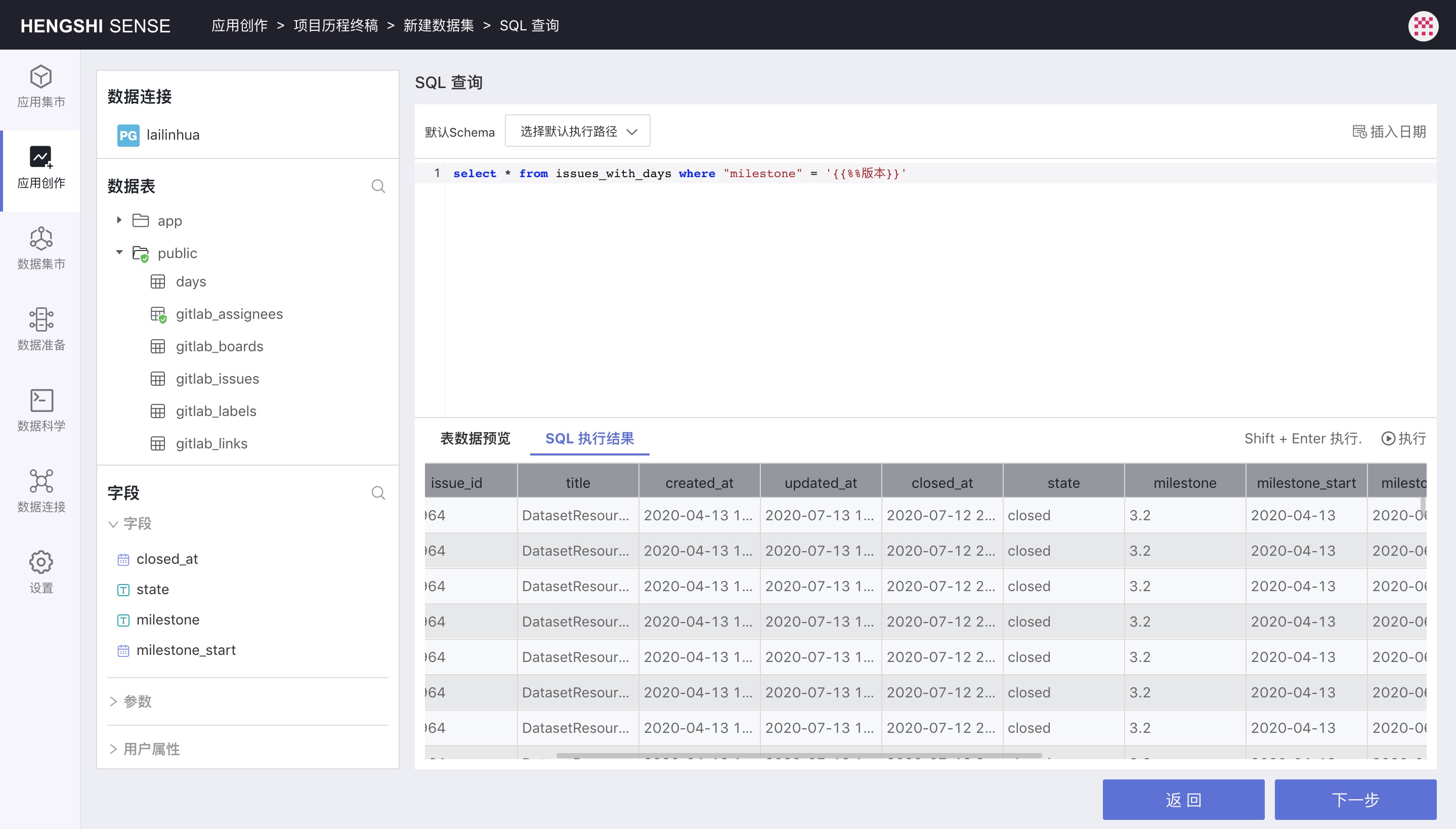Collapse the public schema folder
The image size is (1456, 829).
[x=119, y=252]
